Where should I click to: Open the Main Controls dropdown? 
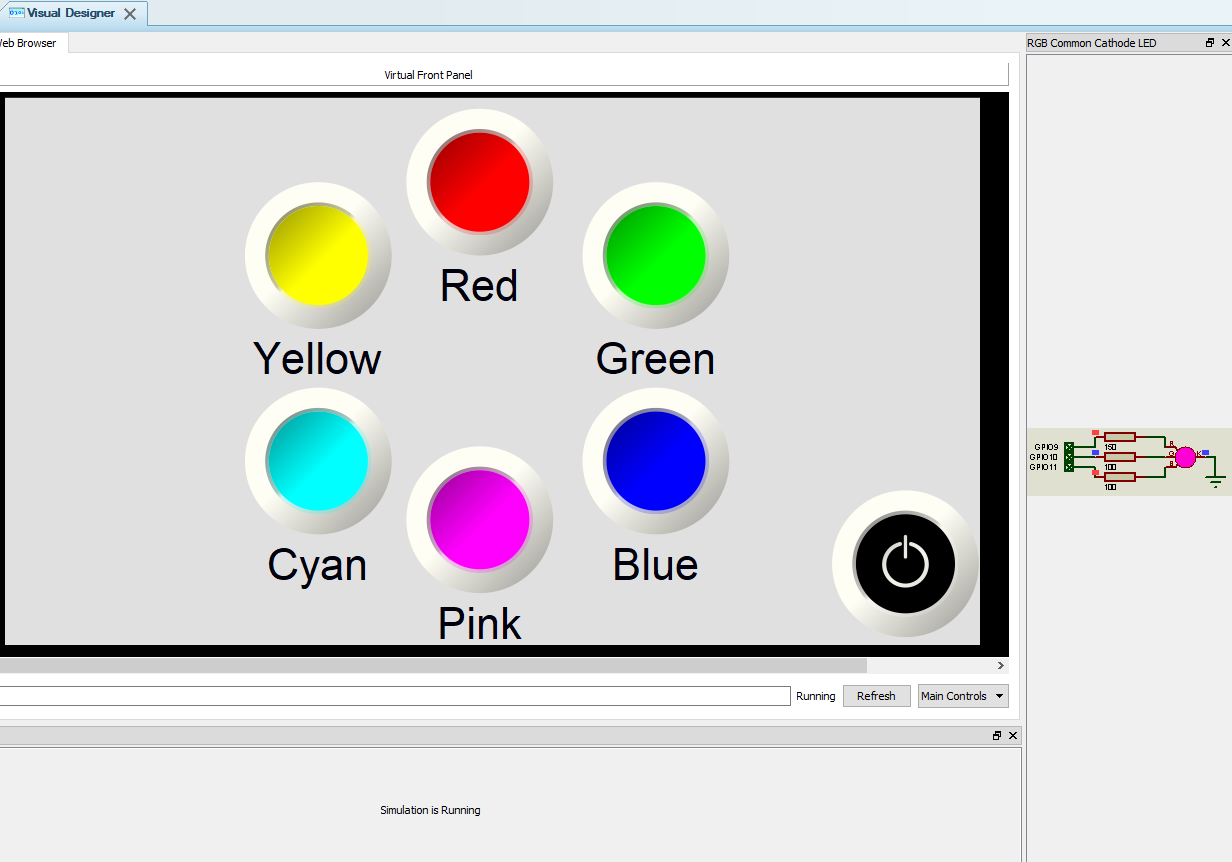962,696
